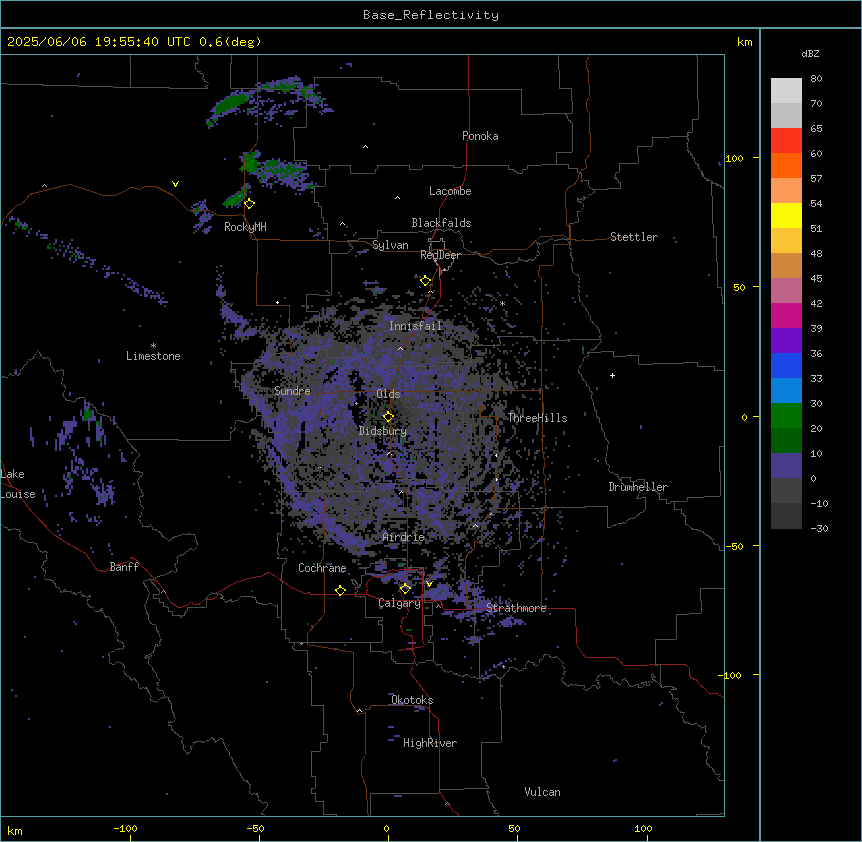Click the Lake Louise label at left edge
This screenshot has width=862, height=842.
pos(18,484)
